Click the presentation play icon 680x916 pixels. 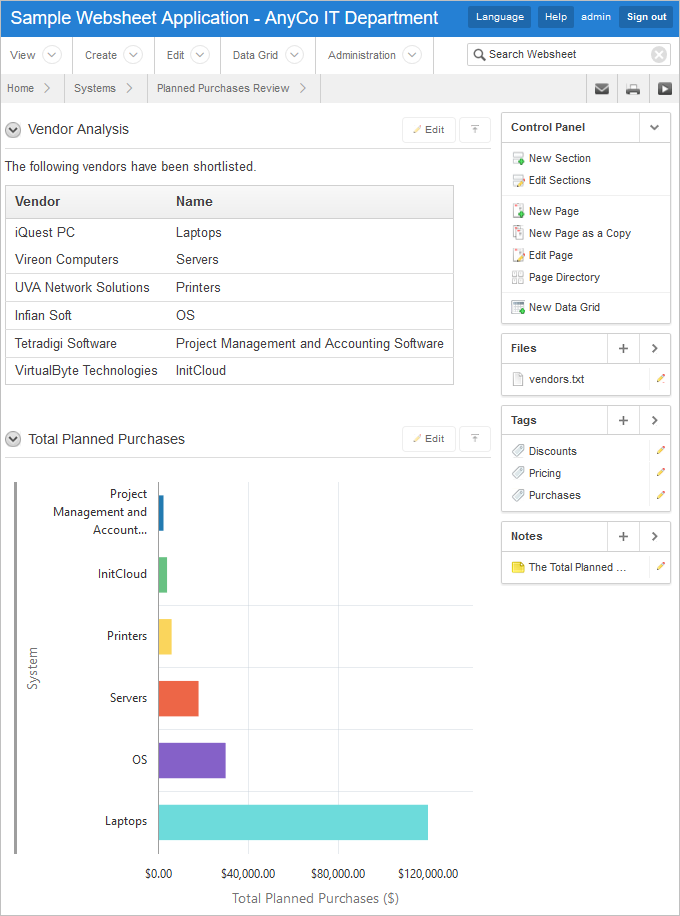664,89
